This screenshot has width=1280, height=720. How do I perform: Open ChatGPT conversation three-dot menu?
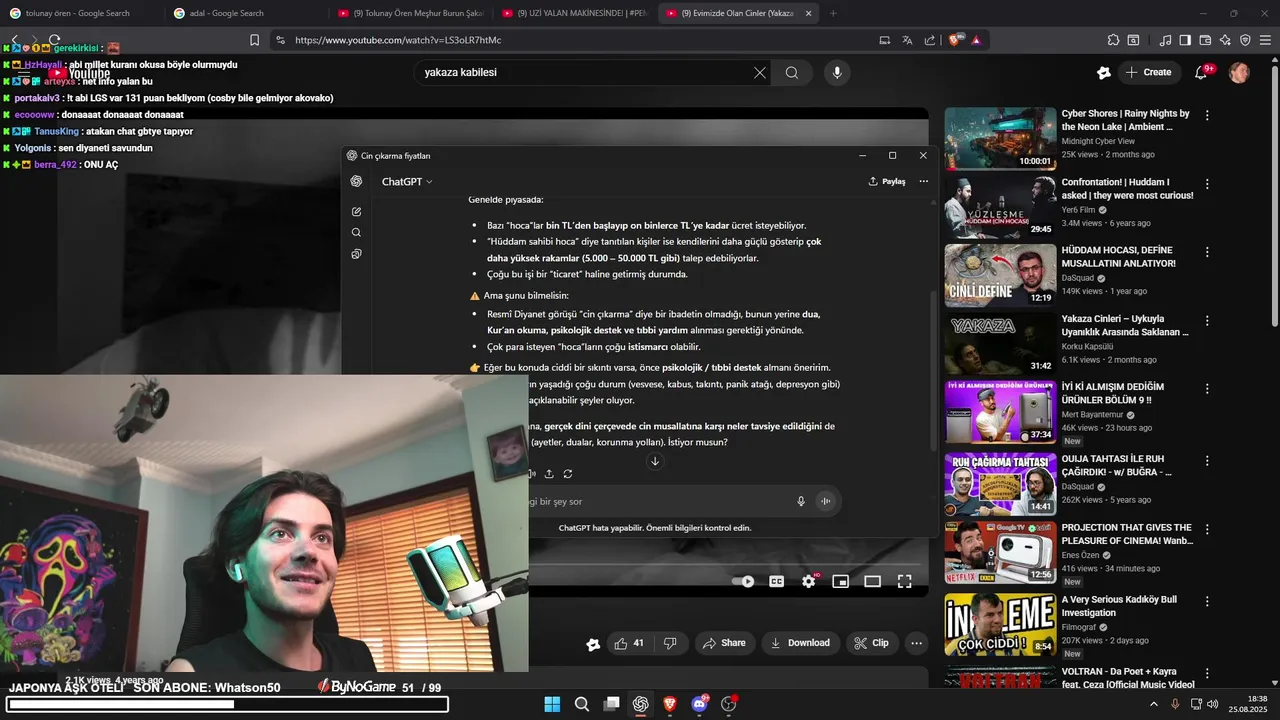pos(923,182)
